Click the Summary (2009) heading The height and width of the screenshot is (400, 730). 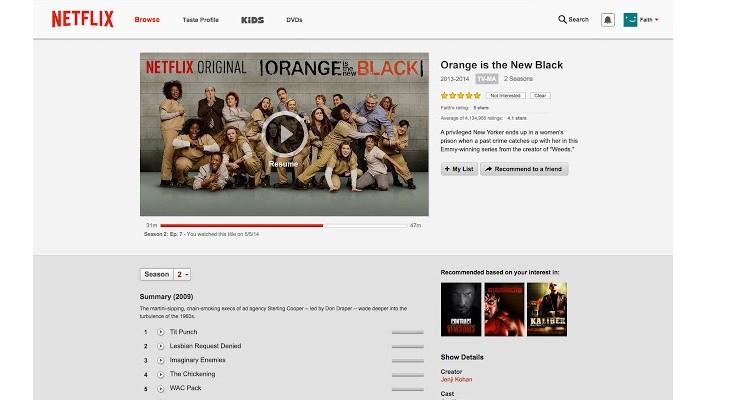click(166, 297)
